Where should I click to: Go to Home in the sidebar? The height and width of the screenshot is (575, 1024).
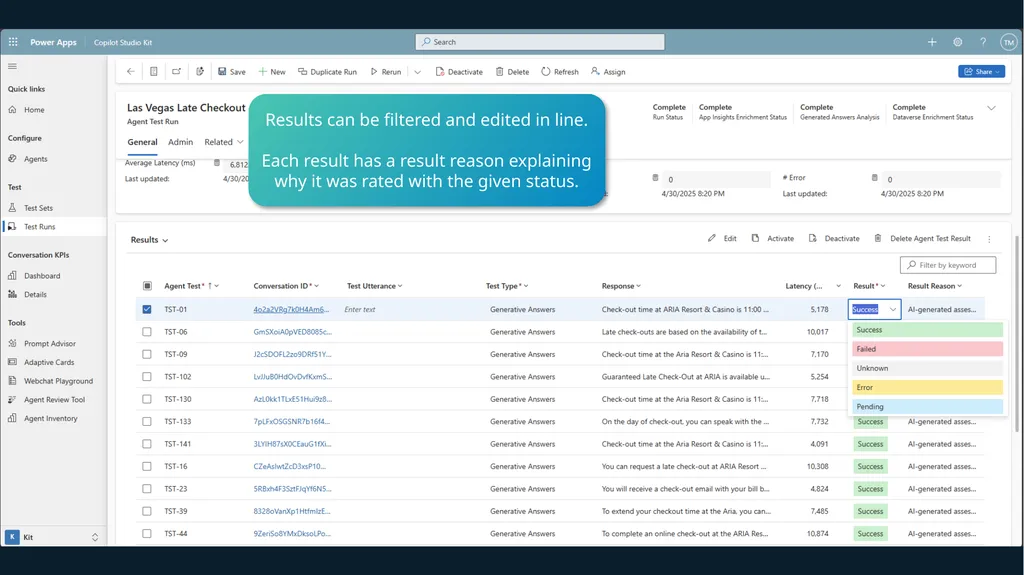tap(34, 110)
